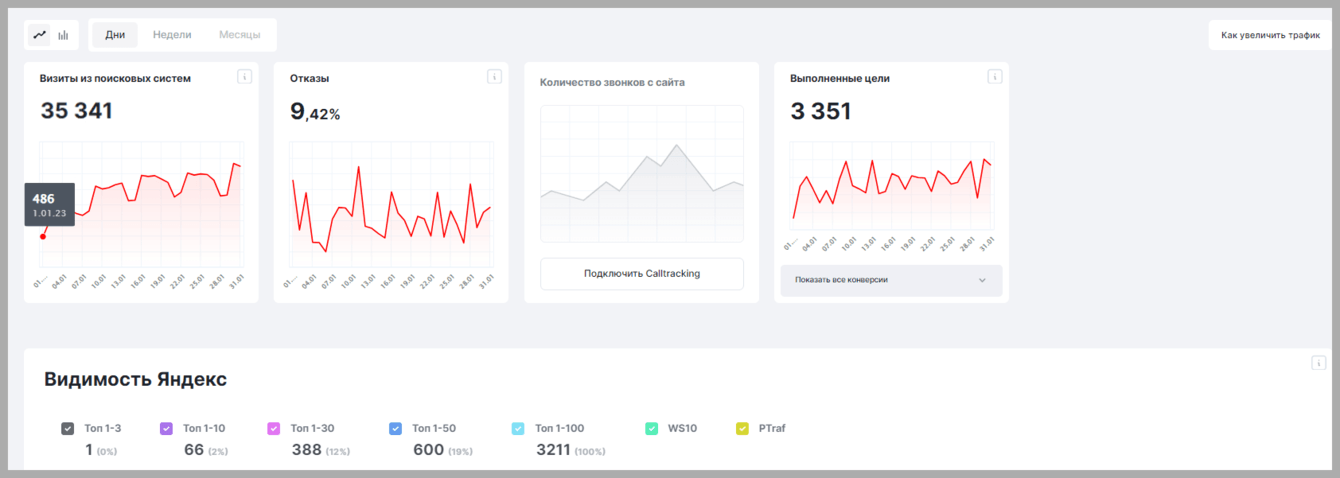Click the 9,42% bounce rate value
This screenshot has width=1340, height=478.
(x=315, y=112)
